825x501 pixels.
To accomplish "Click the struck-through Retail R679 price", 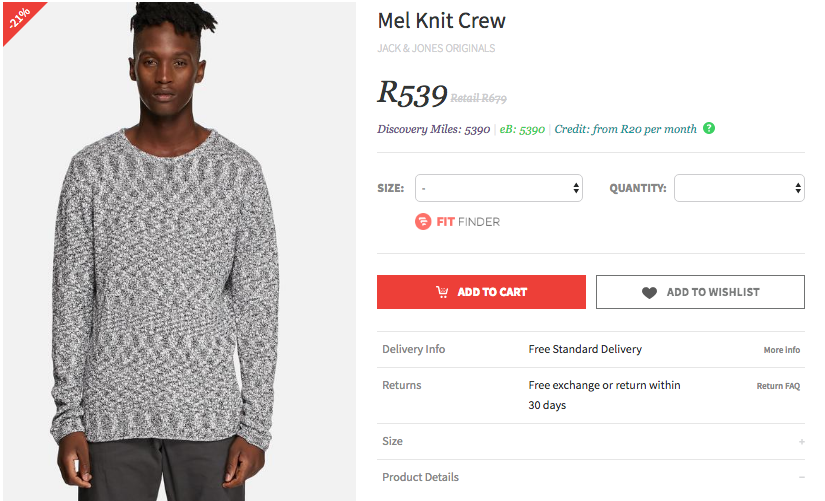I will pos(479,98).
